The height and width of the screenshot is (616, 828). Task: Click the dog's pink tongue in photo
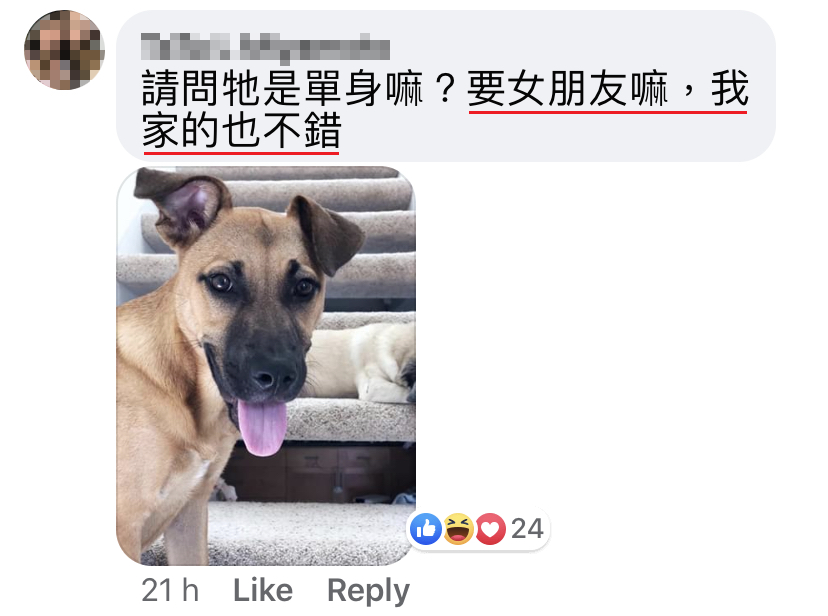261,427
